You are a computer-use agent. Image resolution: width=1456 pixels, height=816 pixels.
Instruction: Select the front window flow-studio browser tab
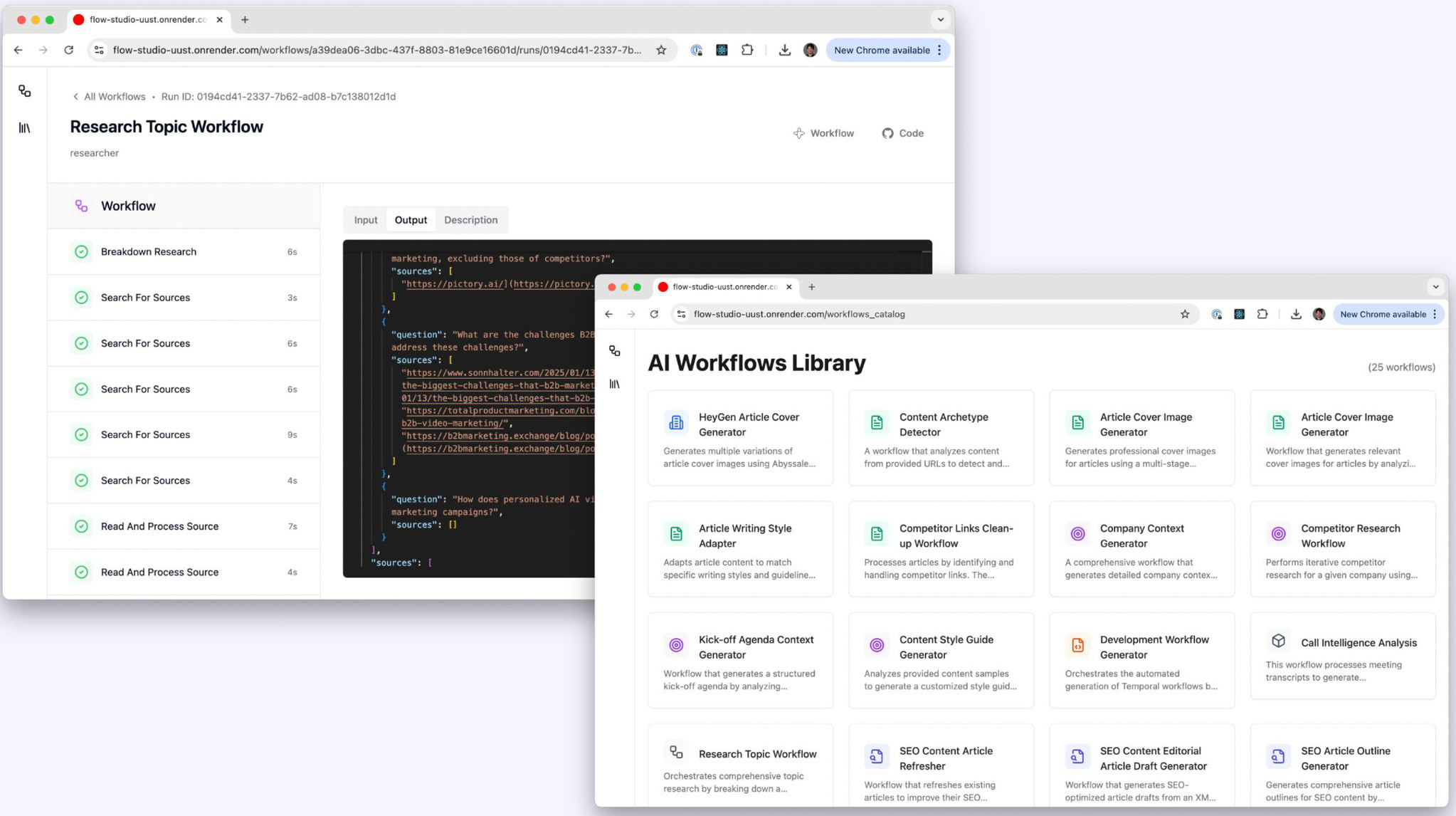pyautogui.click(x=725, y=287)
